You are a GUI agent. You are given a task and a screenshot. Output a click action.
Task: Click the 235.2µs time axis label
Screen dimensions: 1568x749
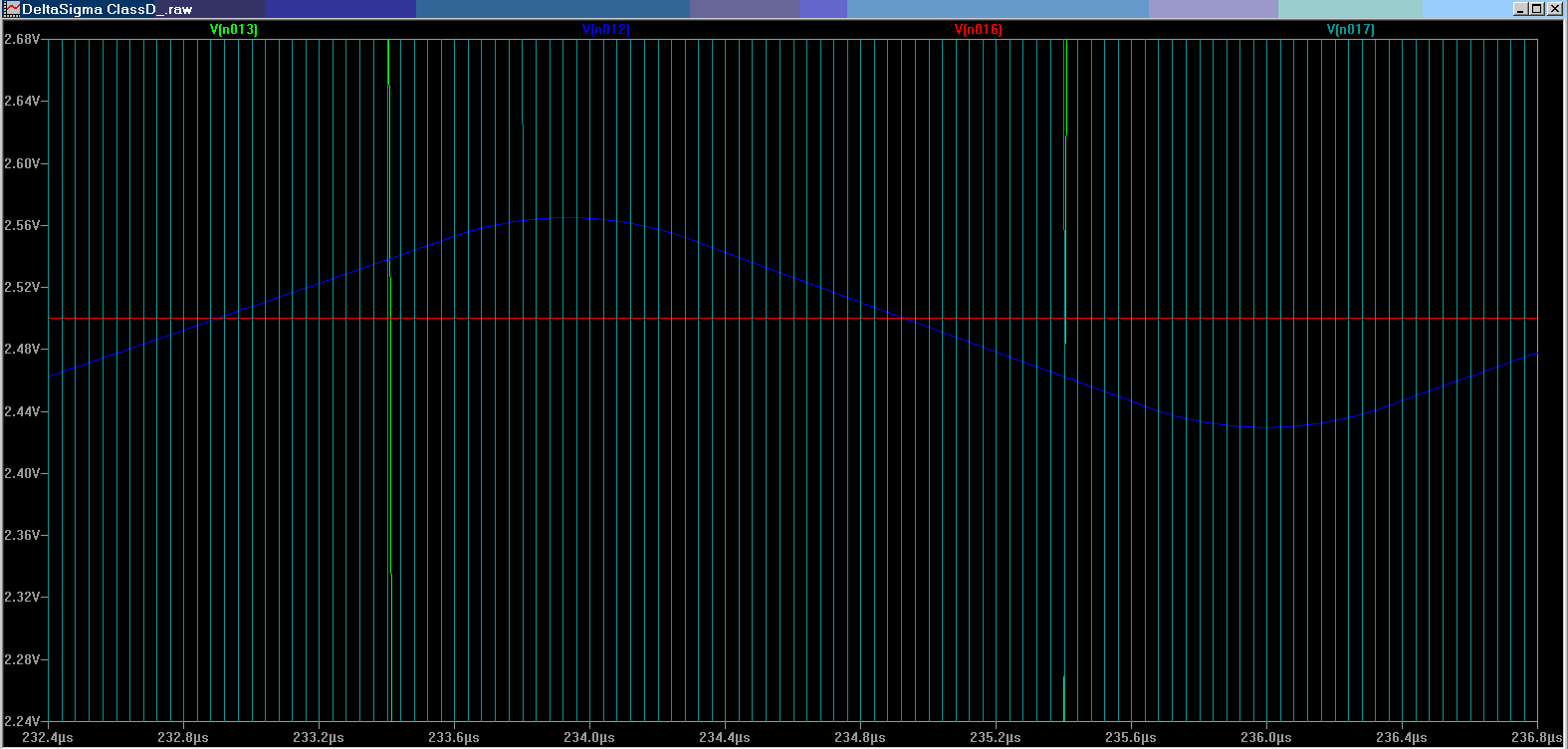coord(996,737)
